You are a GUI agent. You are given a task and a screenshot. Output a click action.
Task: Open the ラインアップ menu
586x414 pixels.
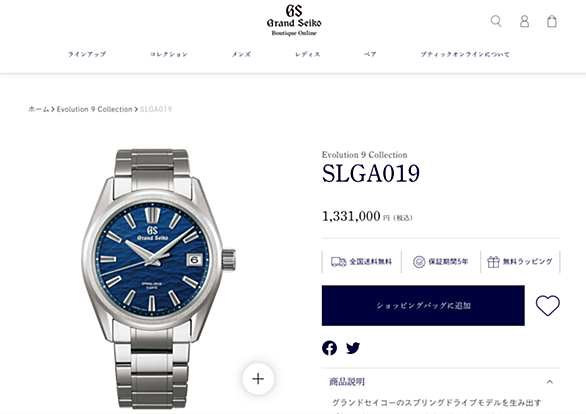tap(87, 54)
